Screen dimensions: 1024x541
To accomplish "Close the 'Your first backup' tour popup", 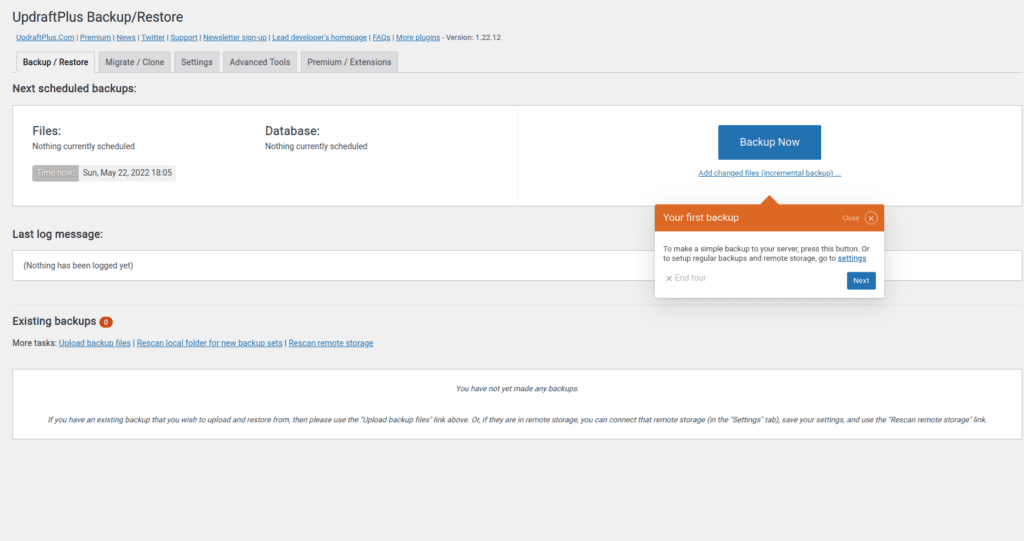I will pyautogui.click(x=871, y=218).
